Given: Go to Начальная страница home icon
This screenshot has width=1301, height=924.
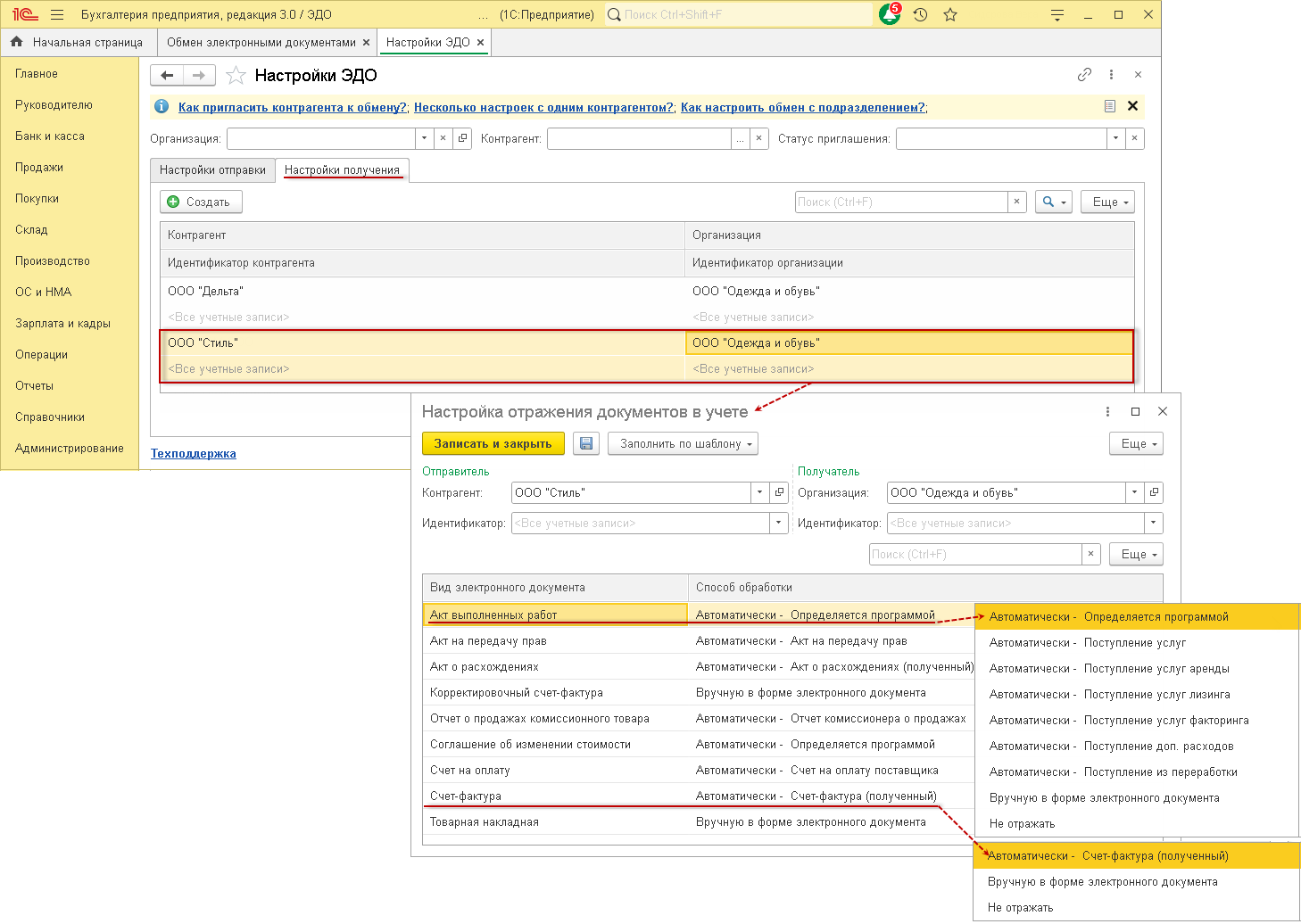Looking at the screenshot, I should click(17, 42).
